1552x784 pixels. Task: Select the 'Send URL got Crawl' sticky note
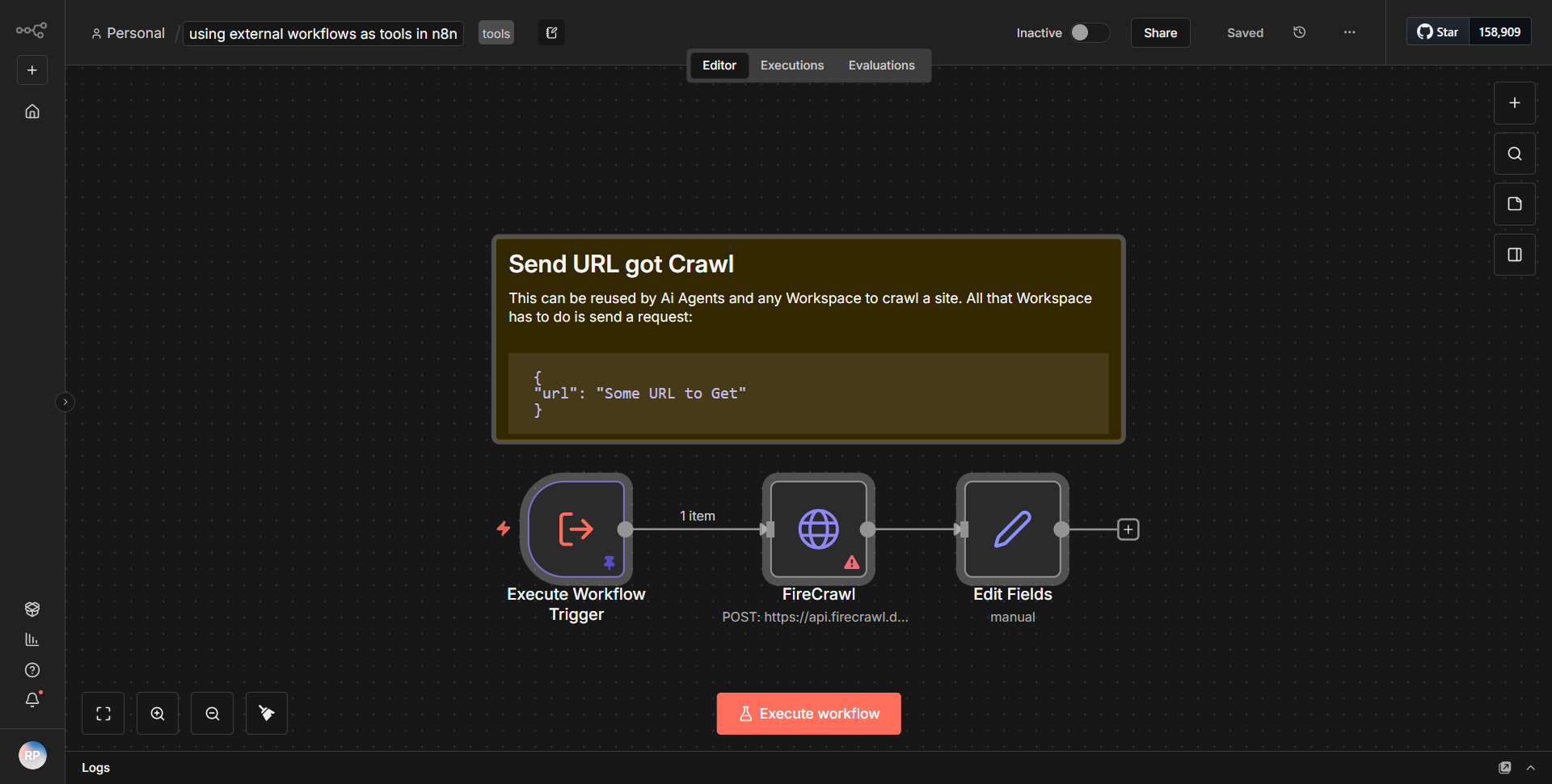point(808,339)
